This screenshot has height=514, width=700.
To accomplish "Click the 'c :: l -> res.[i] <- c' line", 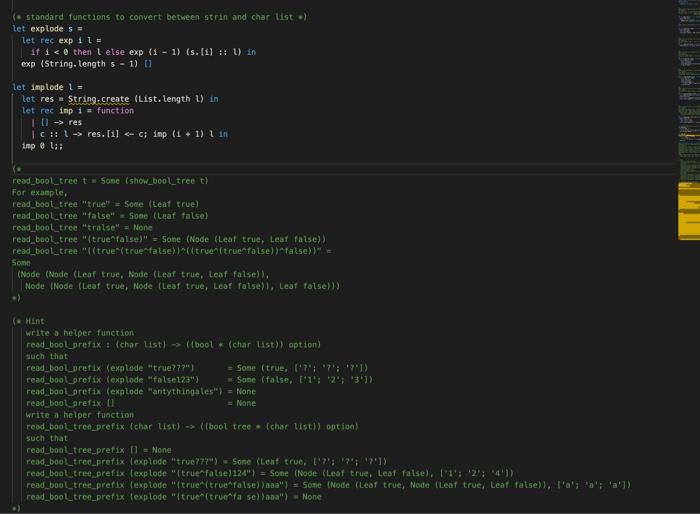I will pos(129,134).
